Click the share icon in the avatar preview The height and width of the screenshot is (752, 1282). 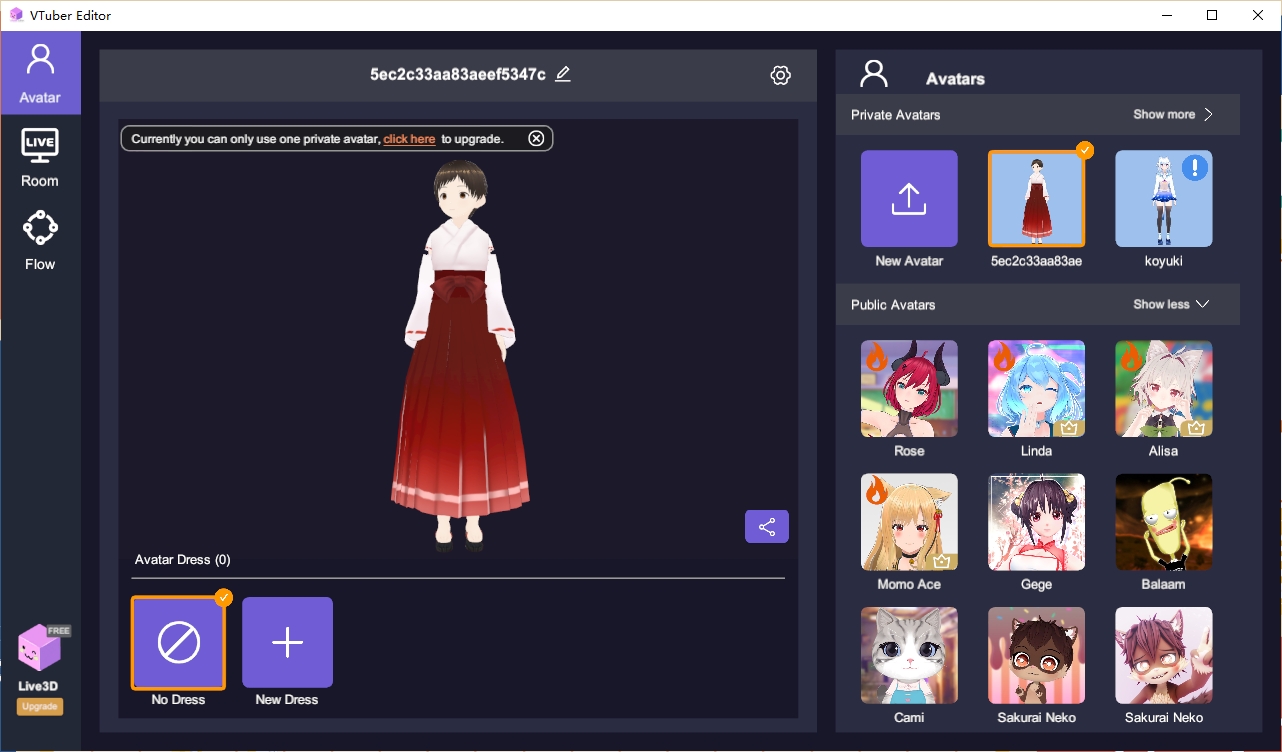[766, 526]
